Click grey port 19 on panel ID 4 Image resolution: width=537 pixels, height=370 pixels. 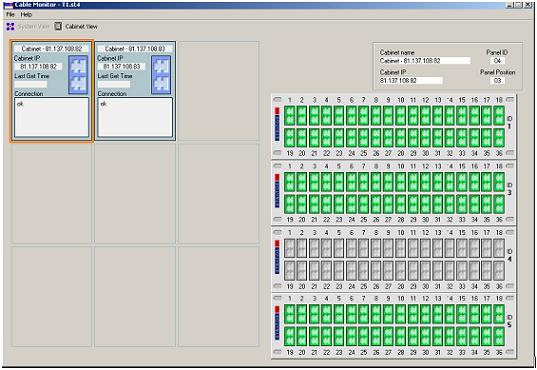290,270
